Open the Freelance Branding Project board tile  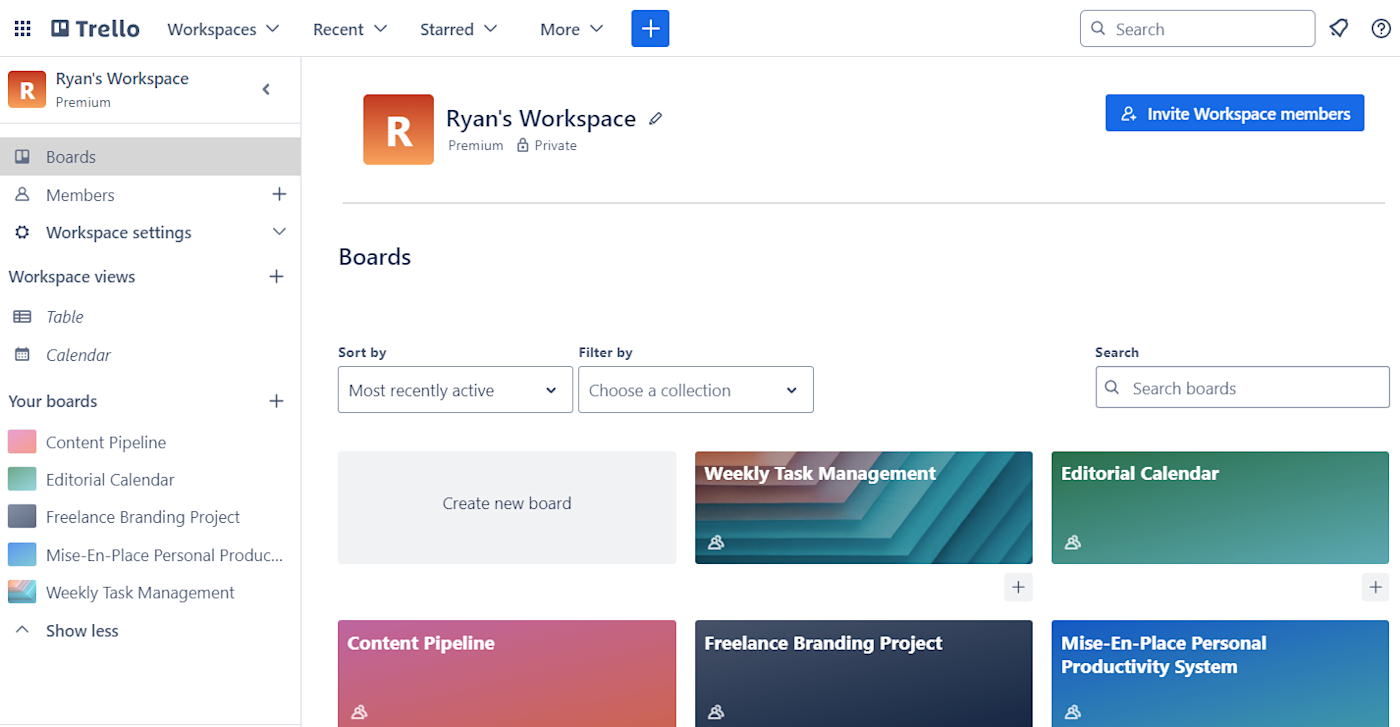864,673
